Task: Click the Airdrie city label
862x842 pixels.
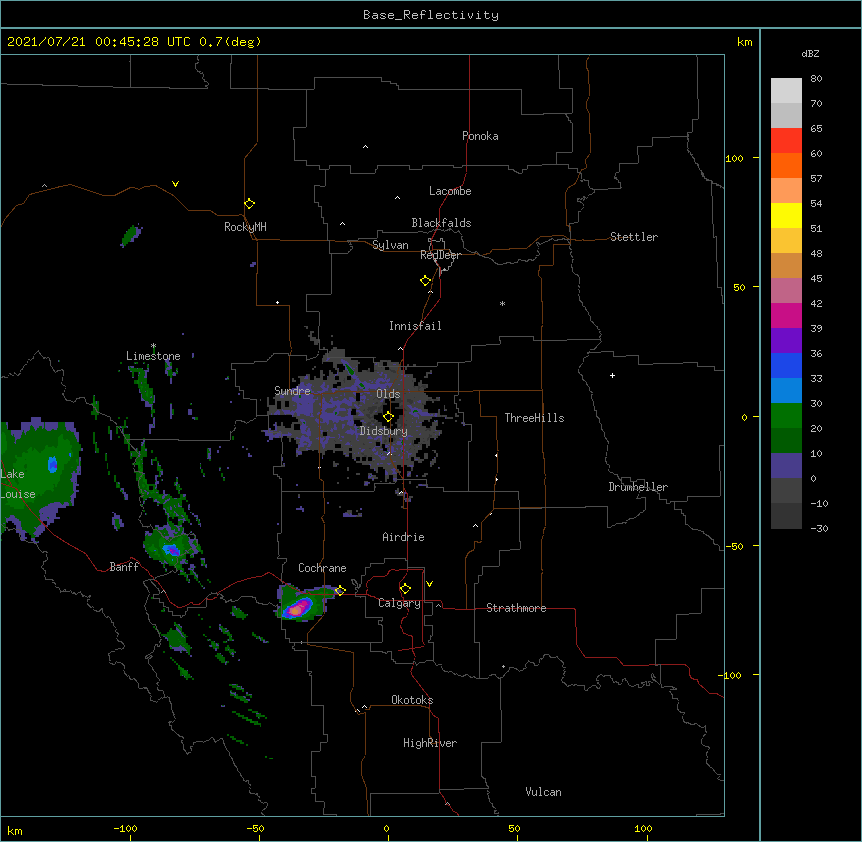Action: tap(404, 537)
